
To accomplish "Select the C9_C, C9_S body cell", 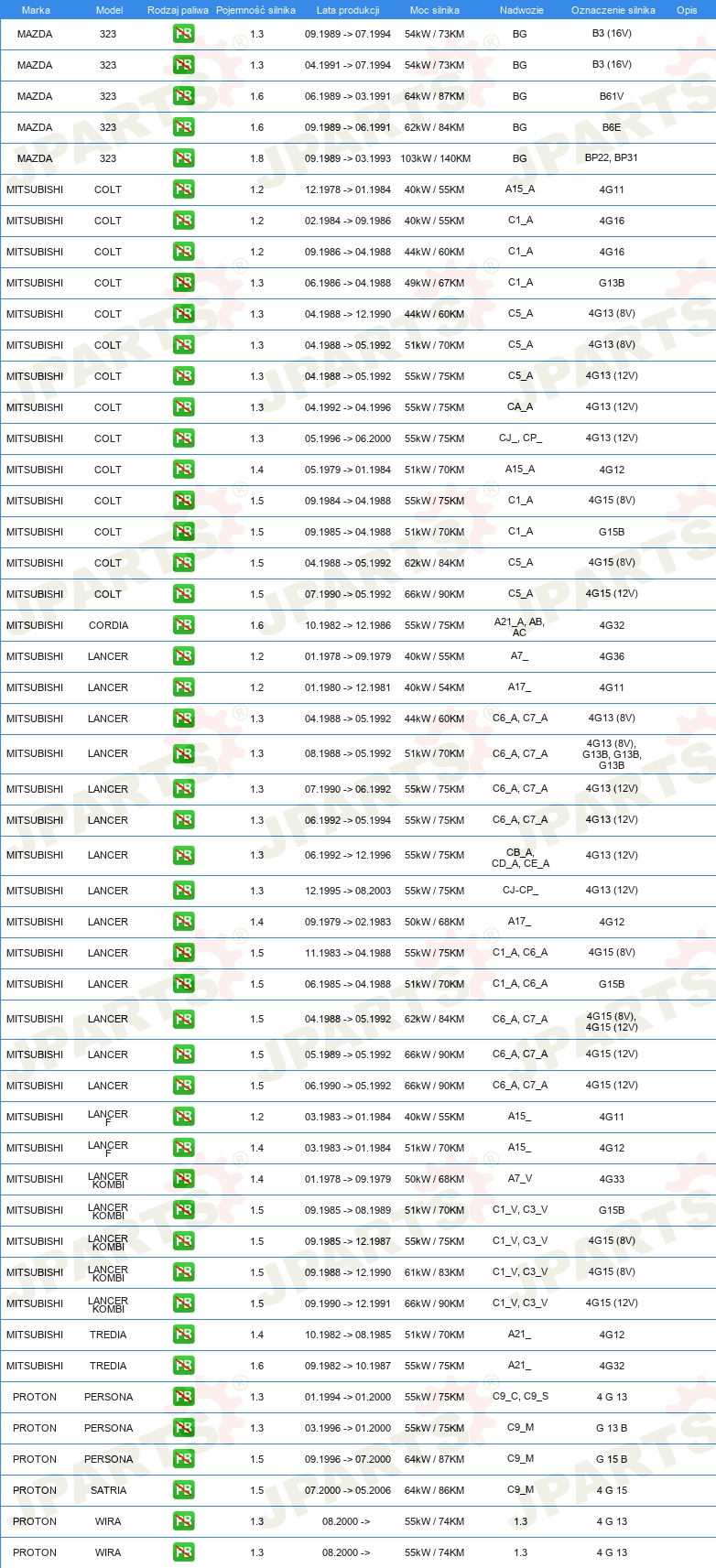I will (520, 1397).
